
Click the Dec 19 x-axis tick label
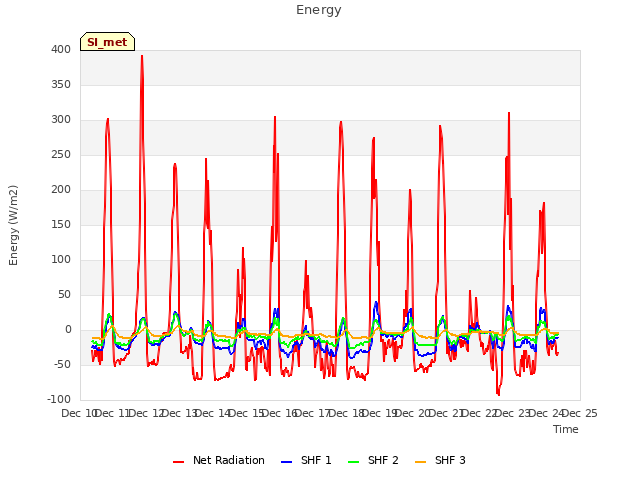380,414
